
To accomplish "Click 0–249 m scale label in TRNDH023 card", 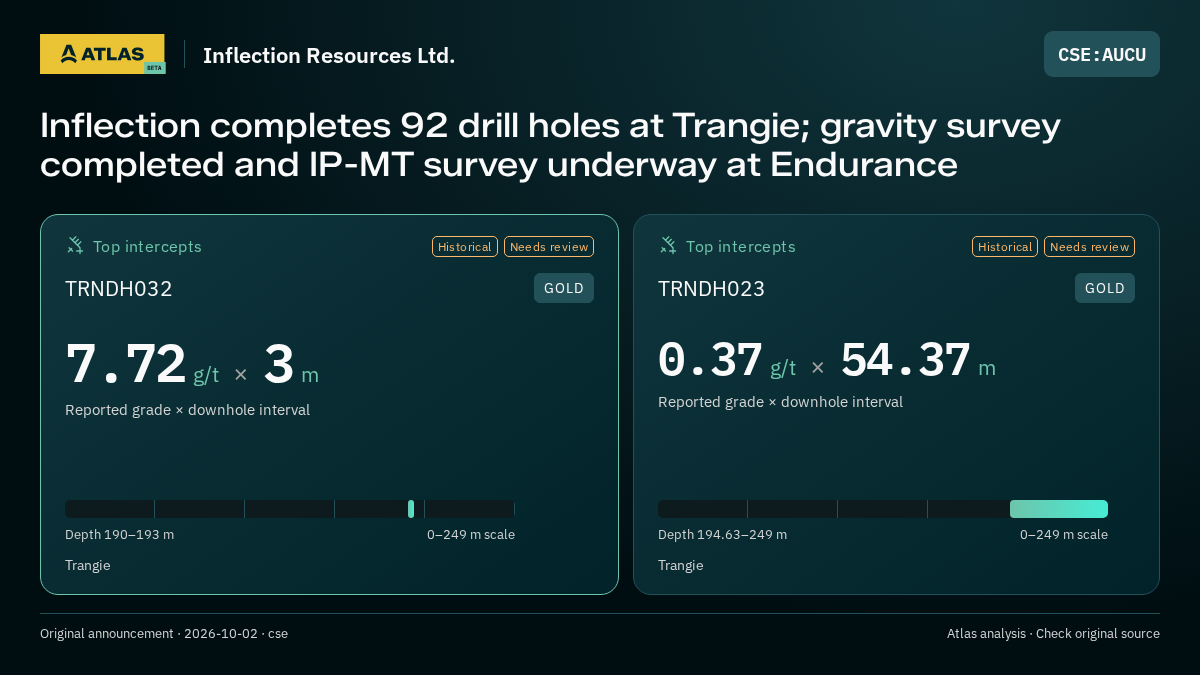I will 1064,535.
